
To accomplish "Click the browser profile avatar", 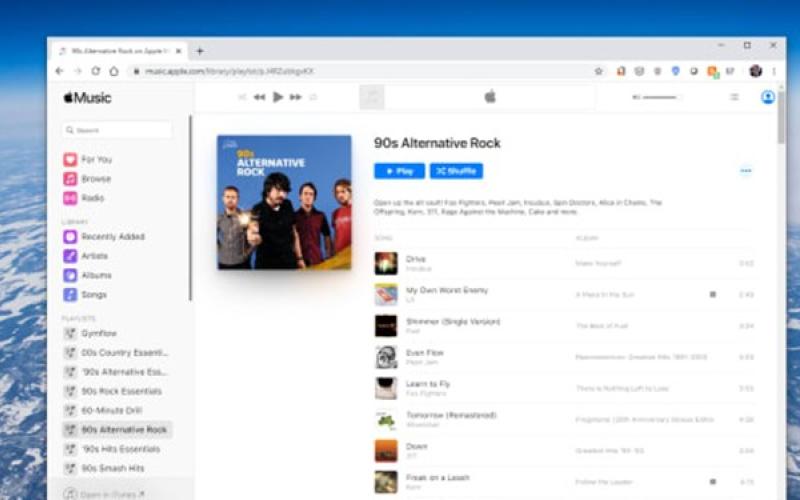I will point(756,71).
